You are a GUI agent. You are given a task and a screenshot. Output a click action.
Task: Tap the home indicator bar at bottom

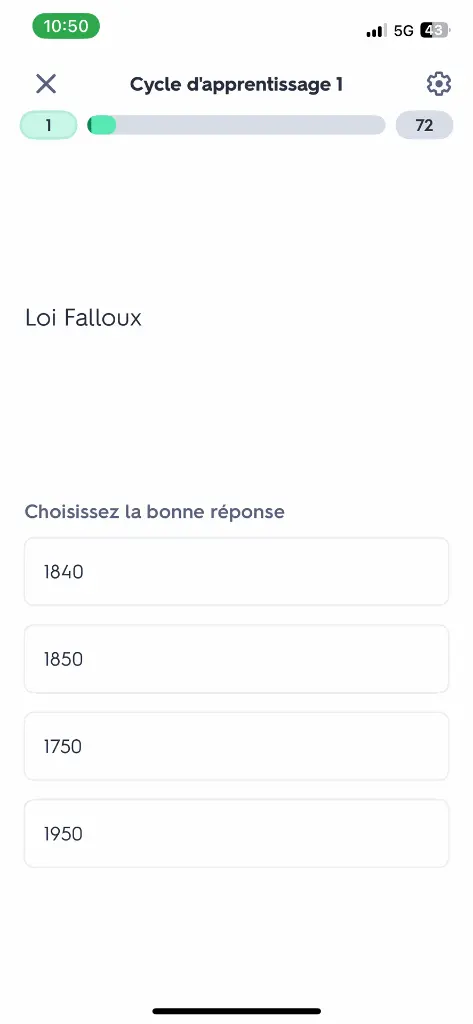pyautogui.click(x=236, y=1011)
